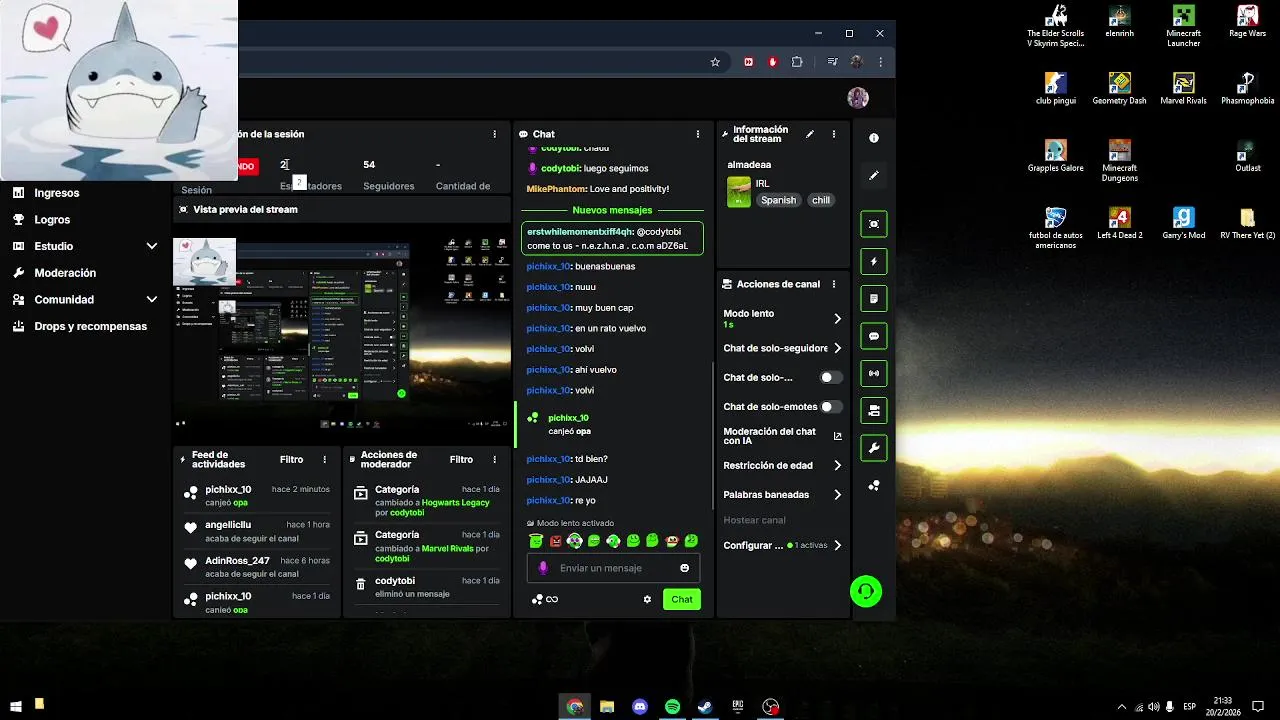Image resolution: width=1280 pixels, height=720 pixels.
Task: Open the emoji picker in message box
Action: [685, 568]
